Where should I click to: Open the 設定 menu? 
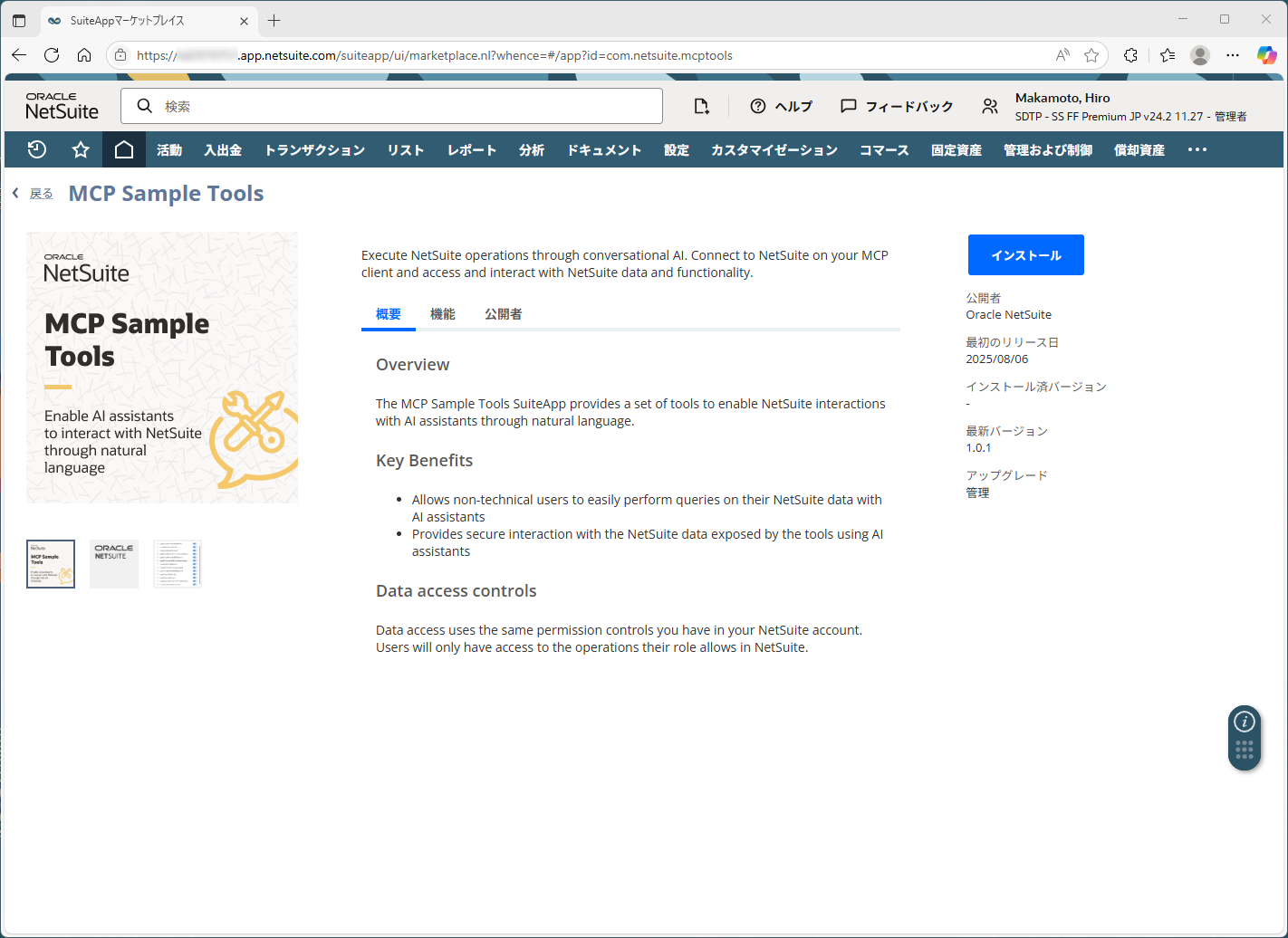[677, 149]
